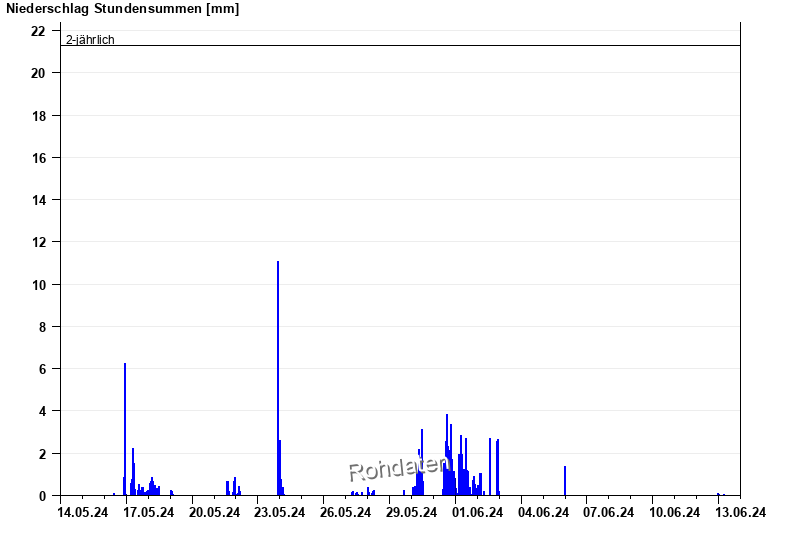This screenshot has width=800, height=550.
Task: Select the 13.06.24 axis date
Action: click(741, 513)
